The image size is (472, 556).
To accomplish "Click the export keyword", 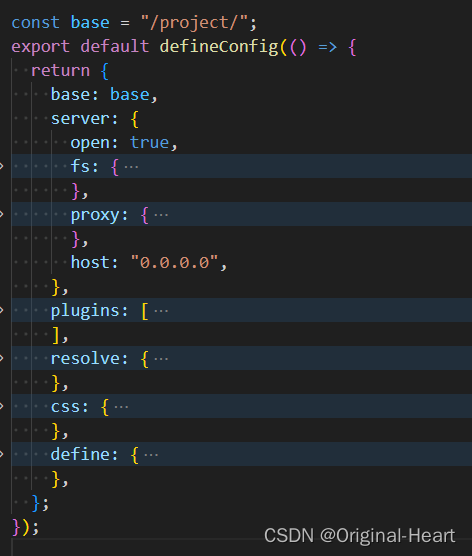I will coord(40,47).
